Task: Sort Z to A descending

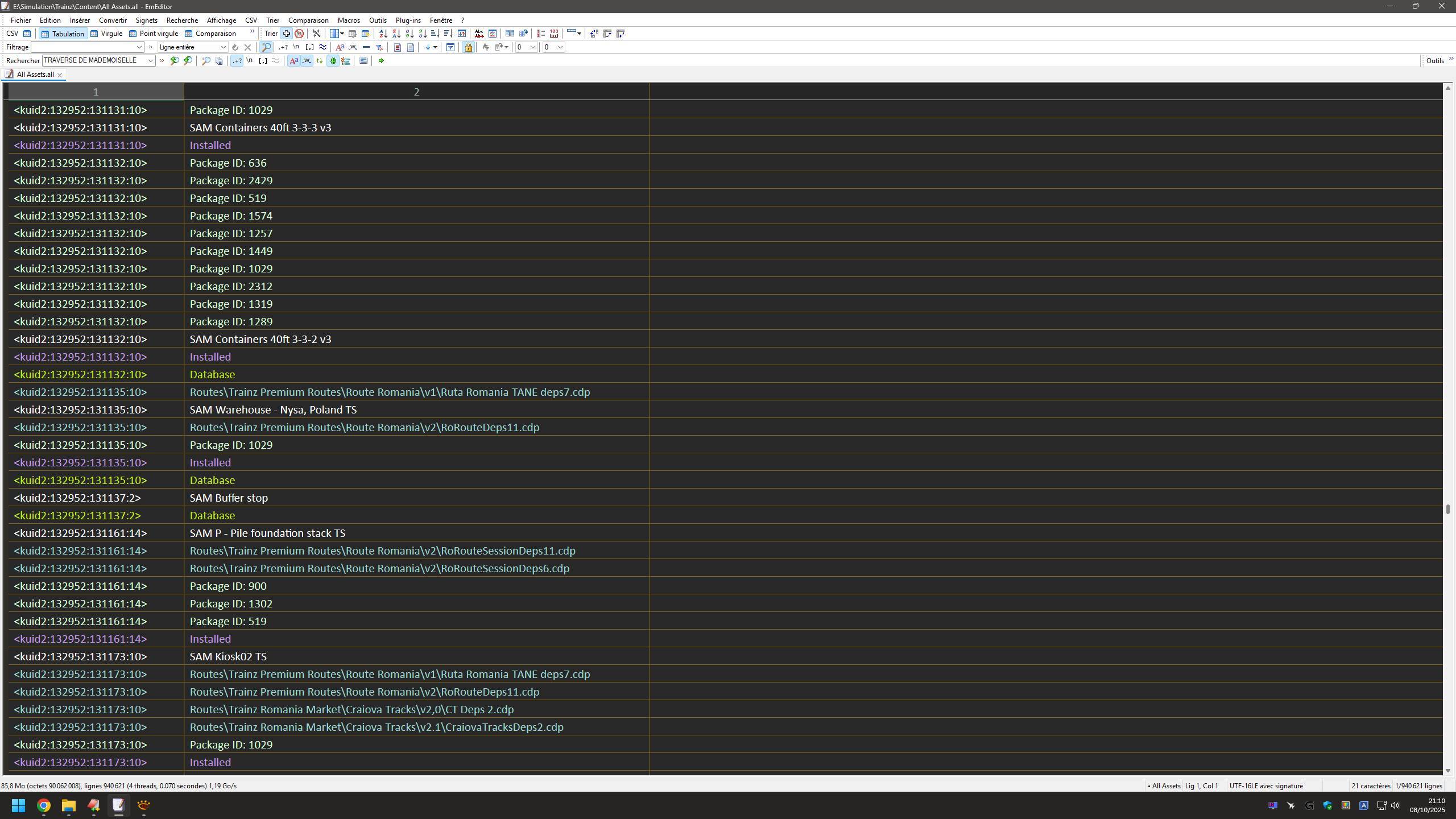Action: pos(396,34)
